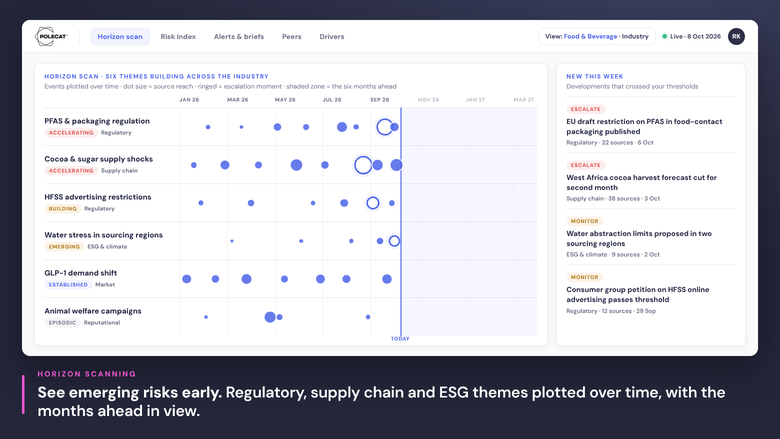Click the MAY 26 timeline column header

pyautogui.click(x=285, y=100)
